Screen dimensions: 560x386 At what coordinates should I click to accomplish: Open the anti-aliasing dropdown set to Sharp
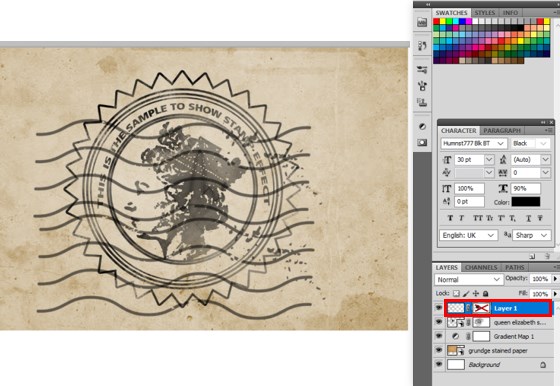[531, 235]
